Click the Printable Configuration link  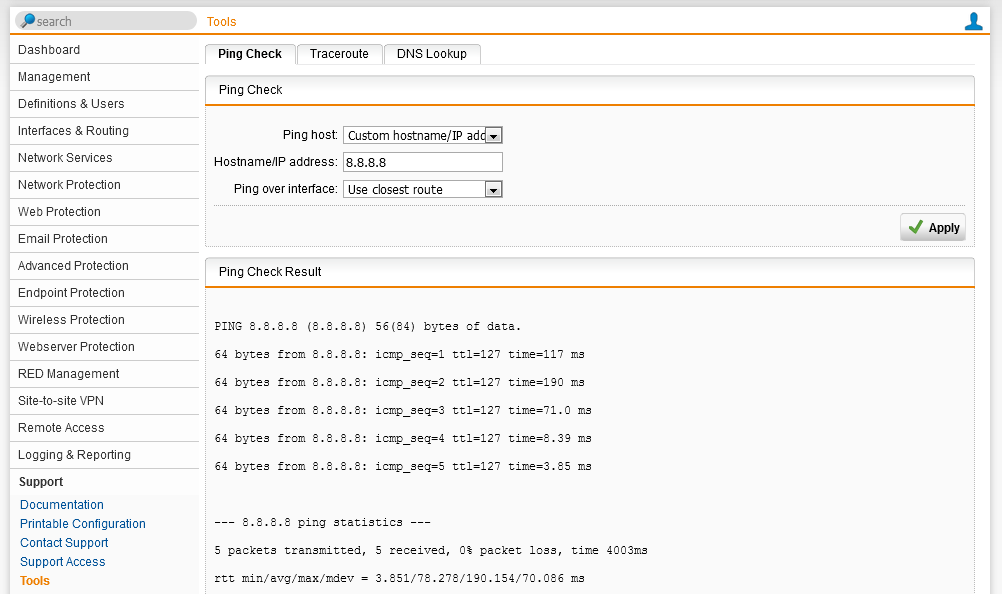(x=83, y=524)
